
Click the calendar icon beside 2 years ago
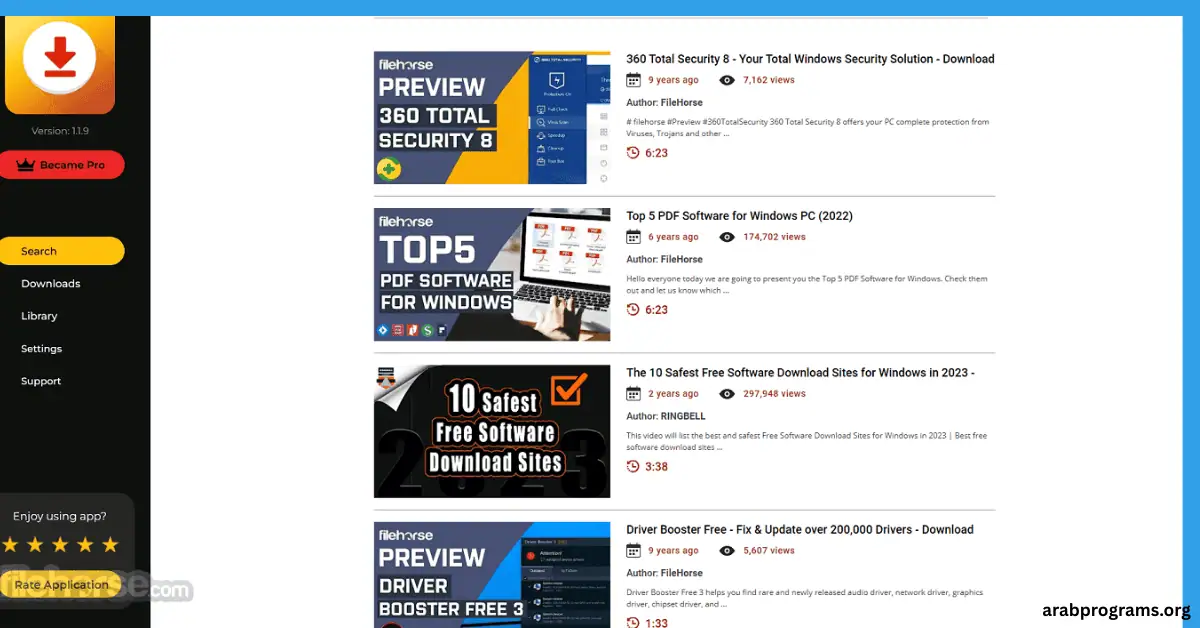pos(633,394)
